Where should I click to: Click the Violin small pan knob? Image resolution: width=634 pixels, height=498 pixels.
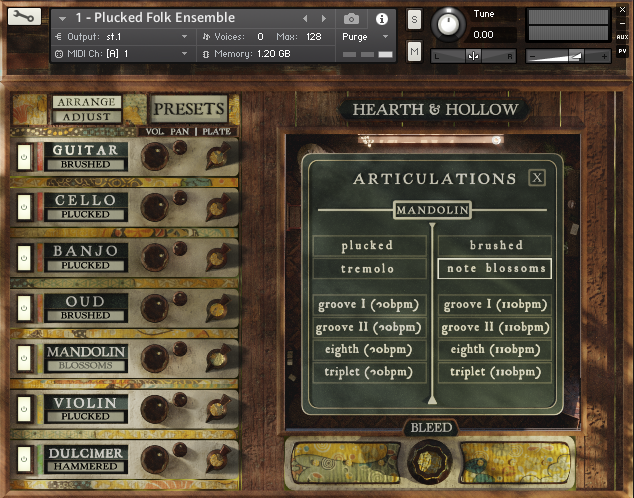click(180, 400)
